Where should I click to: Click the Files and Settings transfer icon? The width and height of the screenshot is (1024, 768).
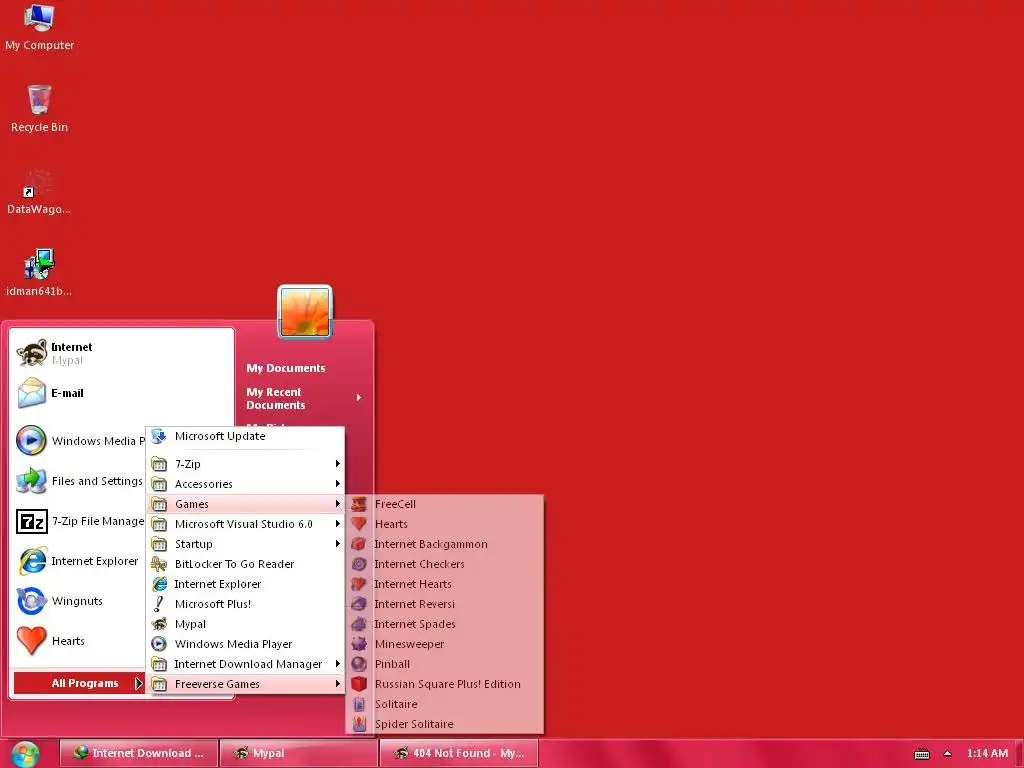point(31,481)
